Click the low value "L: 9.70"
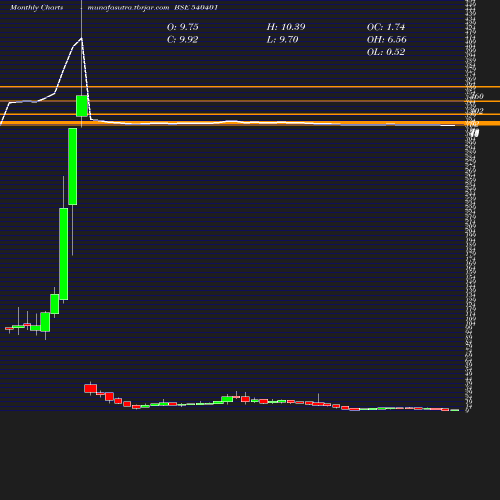The width and height of the screenshot is (500, 500). (282, 40)
